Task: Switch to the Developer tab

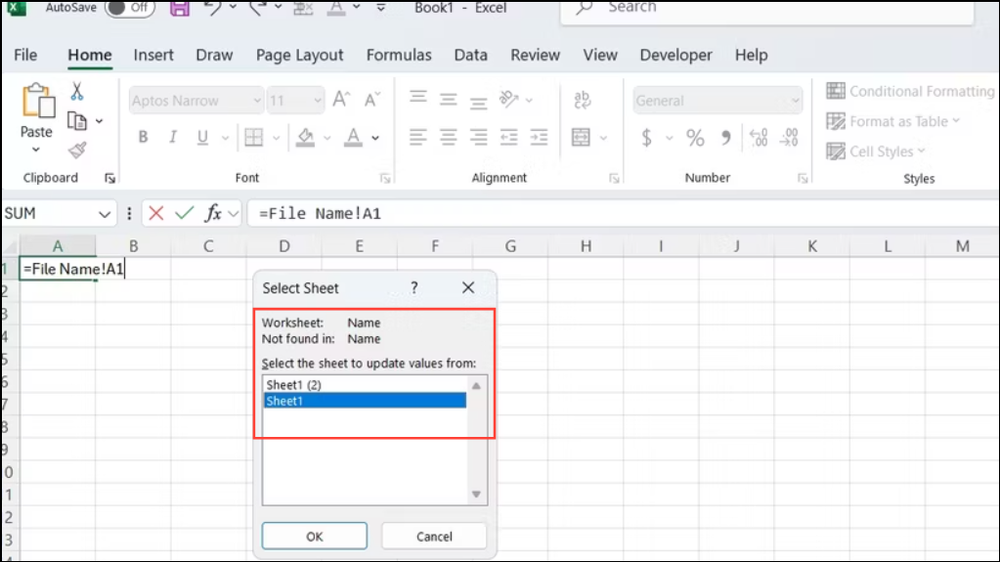Action: tap(676, 55)
